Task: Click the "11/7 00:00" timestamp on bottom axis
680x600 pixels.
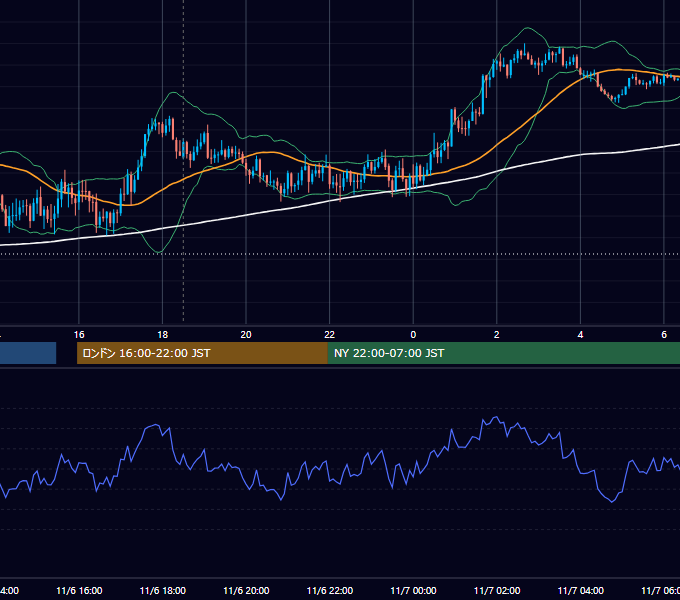Action: click(x=413, y=590)
